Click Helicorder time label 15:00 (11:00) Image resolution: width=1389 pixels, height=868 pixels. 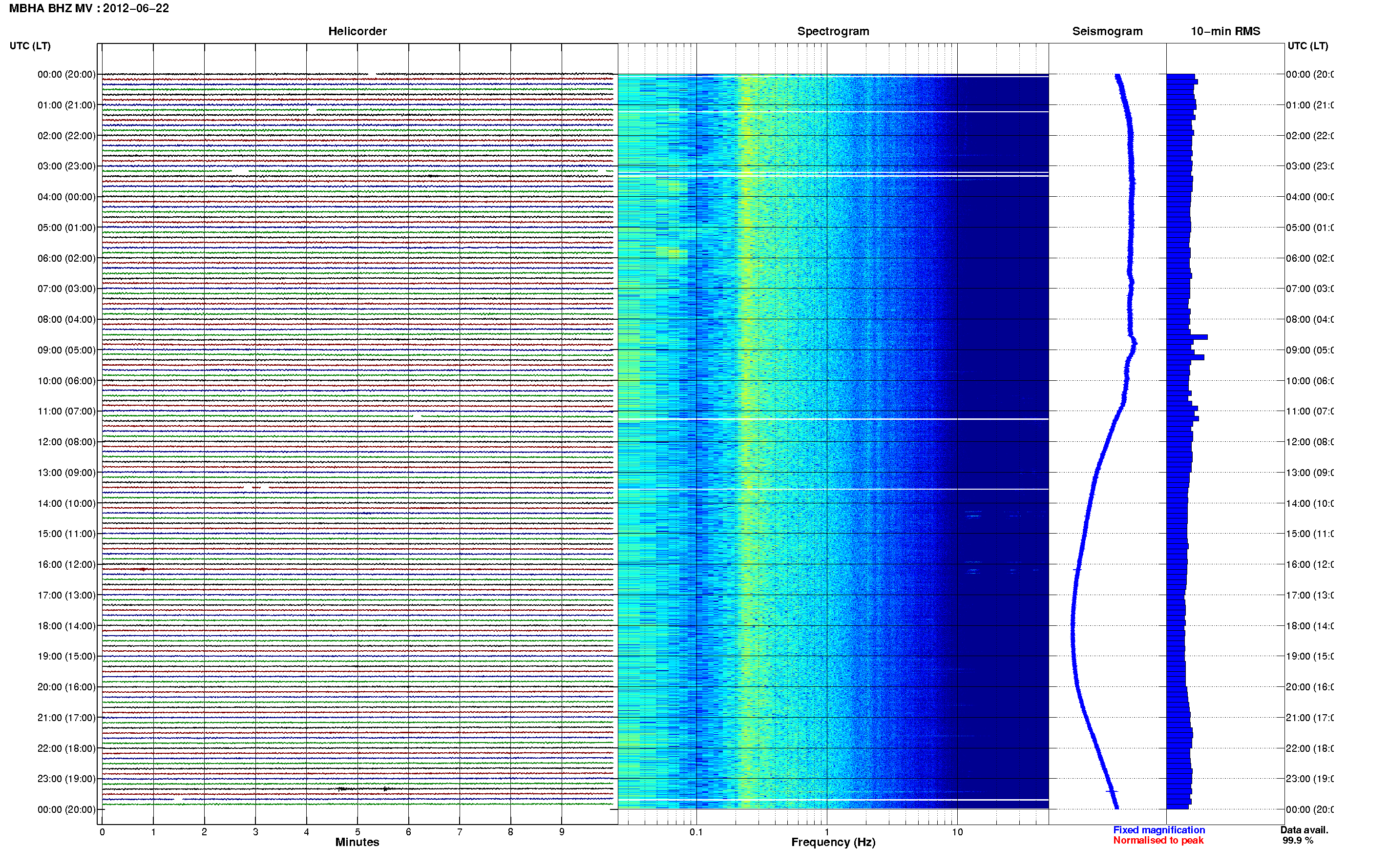click(66, 534)
